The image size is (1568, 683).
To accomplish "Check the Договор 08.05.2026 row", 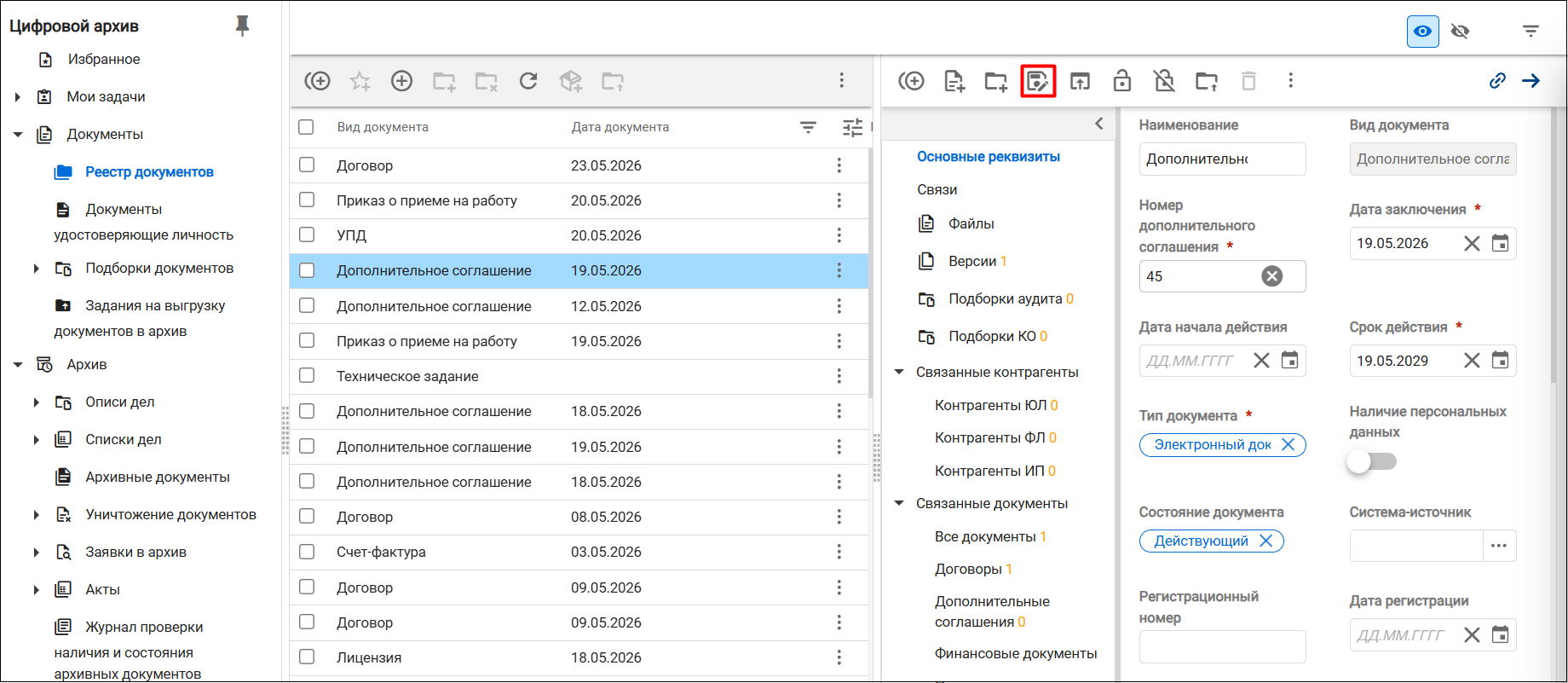I will 307,516.
